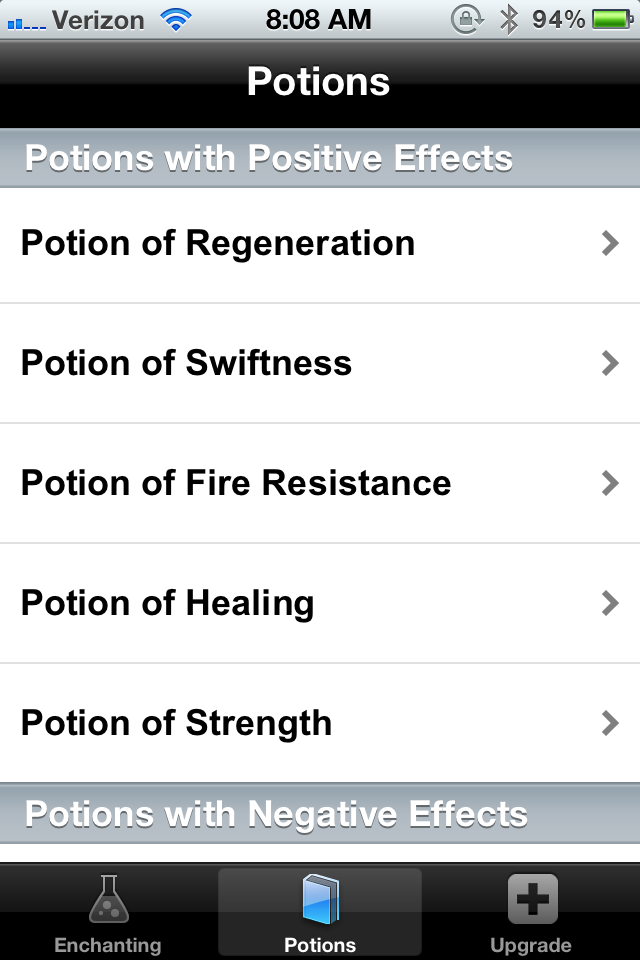The width and height of the screenshot is (640, 960).
Task: Expand the Potion of Fire Resistance chevron
Action: 610,483
